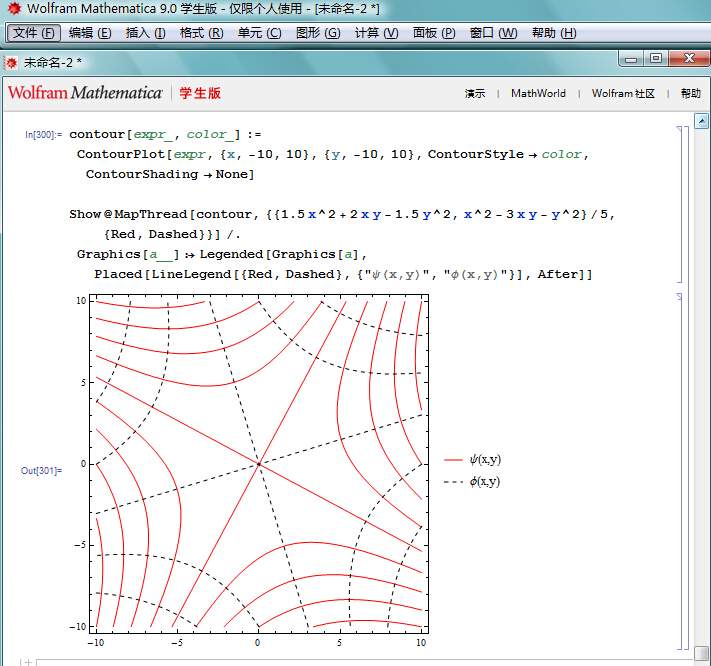Viewport: 711px width, 666px height.
Task: Click the notebook document icon beside 未命名-2
Action: pyautogui.click(x=12, y=61)
